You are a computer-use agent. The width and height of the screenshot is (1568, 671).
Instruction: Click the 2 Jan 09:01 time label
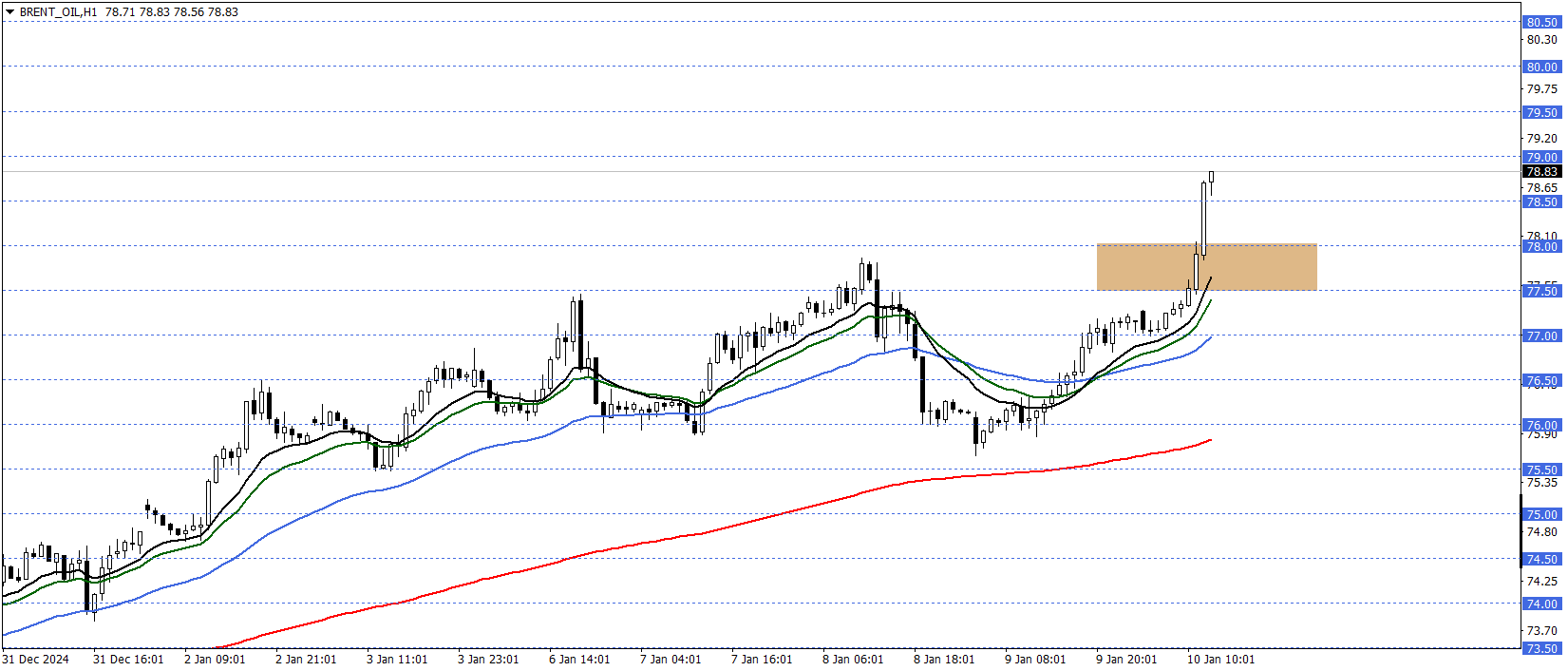215,660
